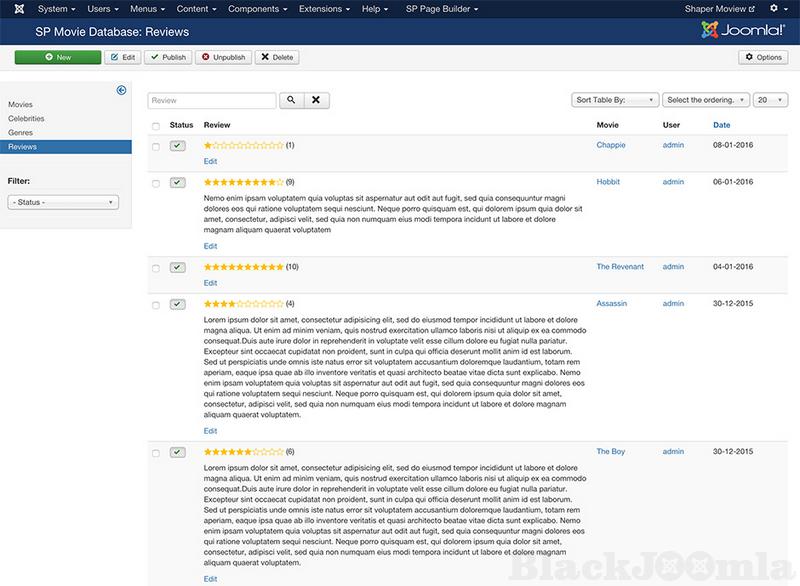Click the magnifier search button

pos(290,100)
